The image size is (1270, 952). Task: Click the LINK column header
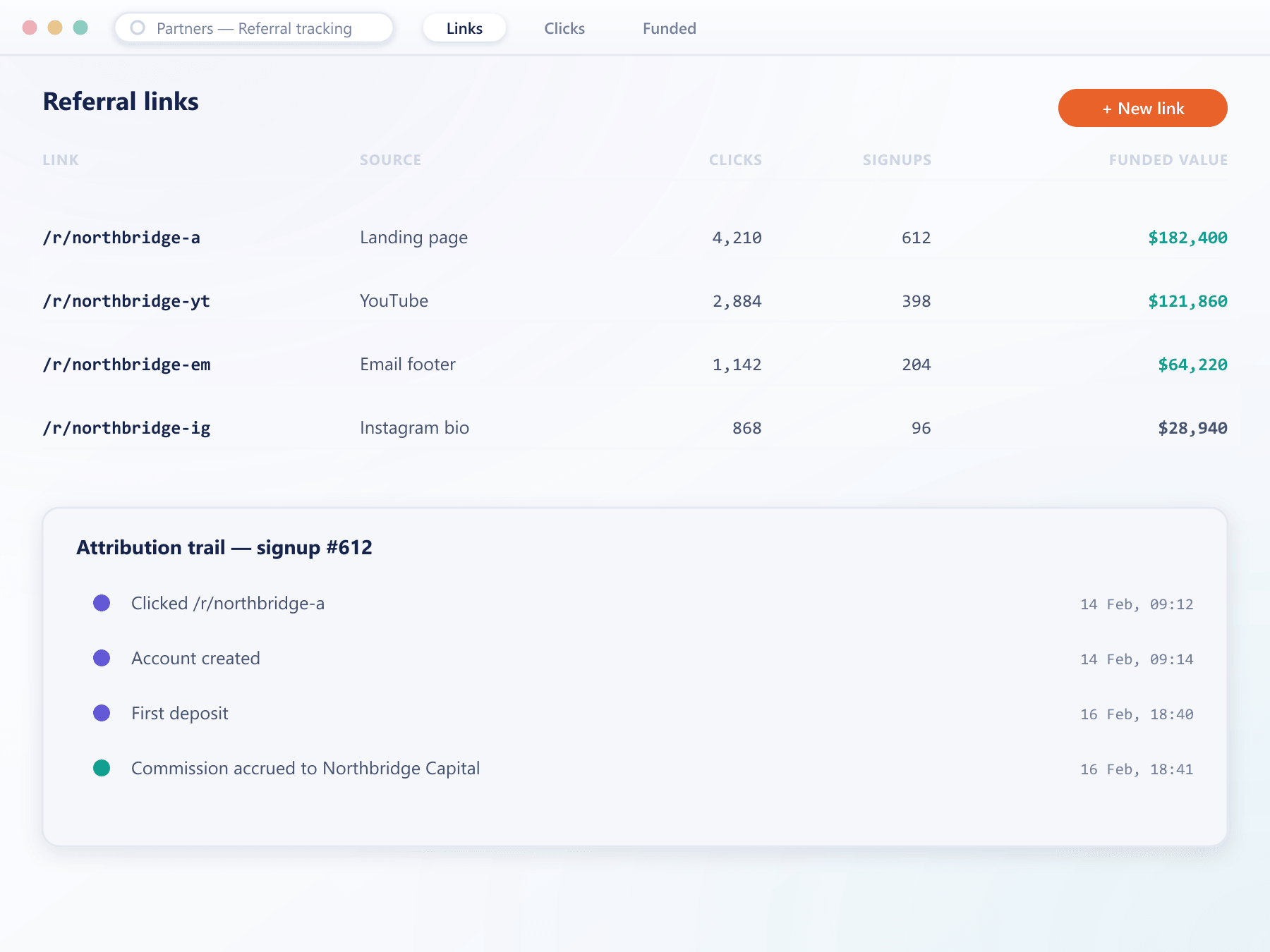tap(61, 160)
